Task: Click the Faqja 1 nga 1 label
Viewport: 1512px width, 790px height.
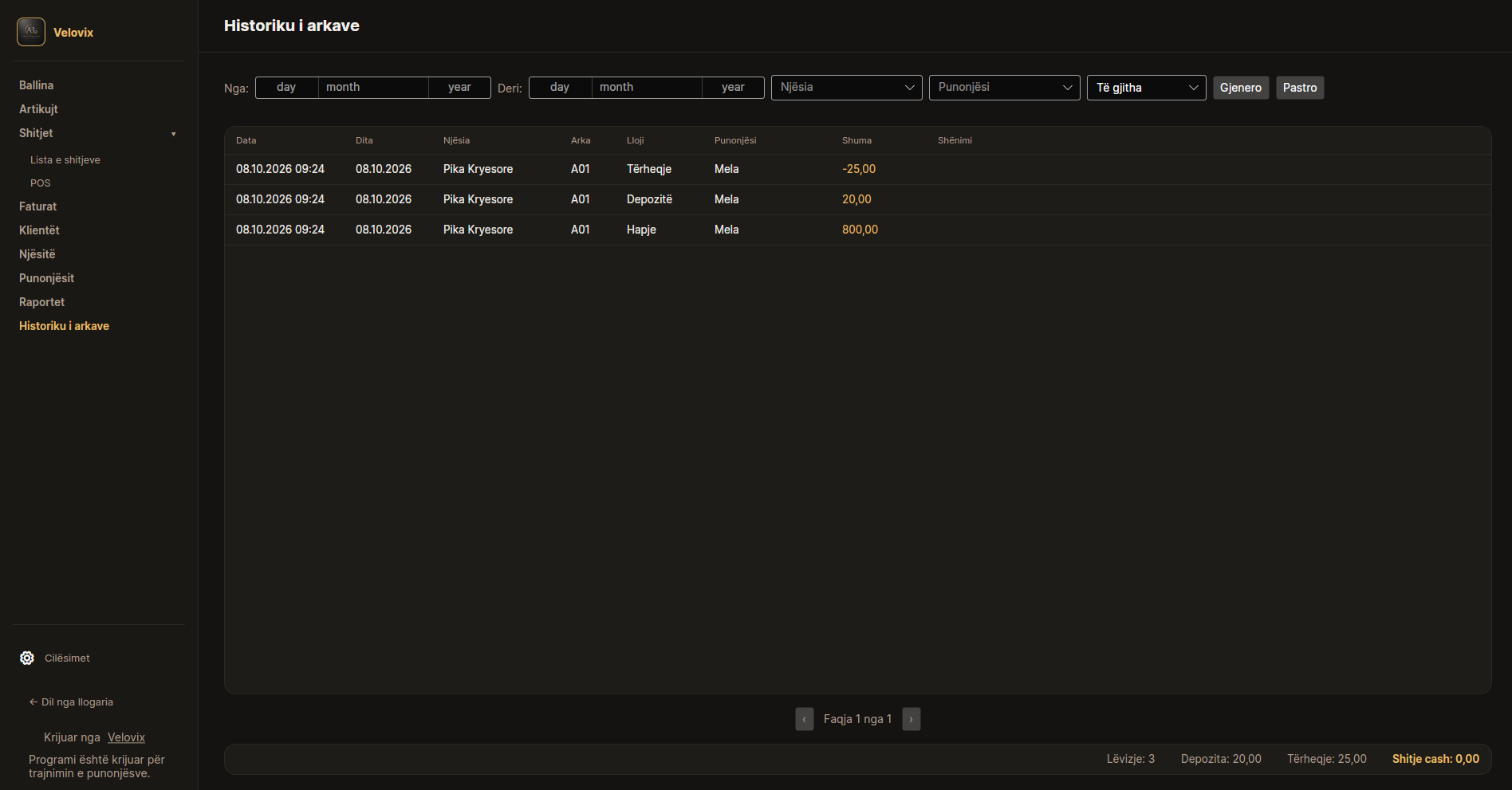Action: click(857, 719)
